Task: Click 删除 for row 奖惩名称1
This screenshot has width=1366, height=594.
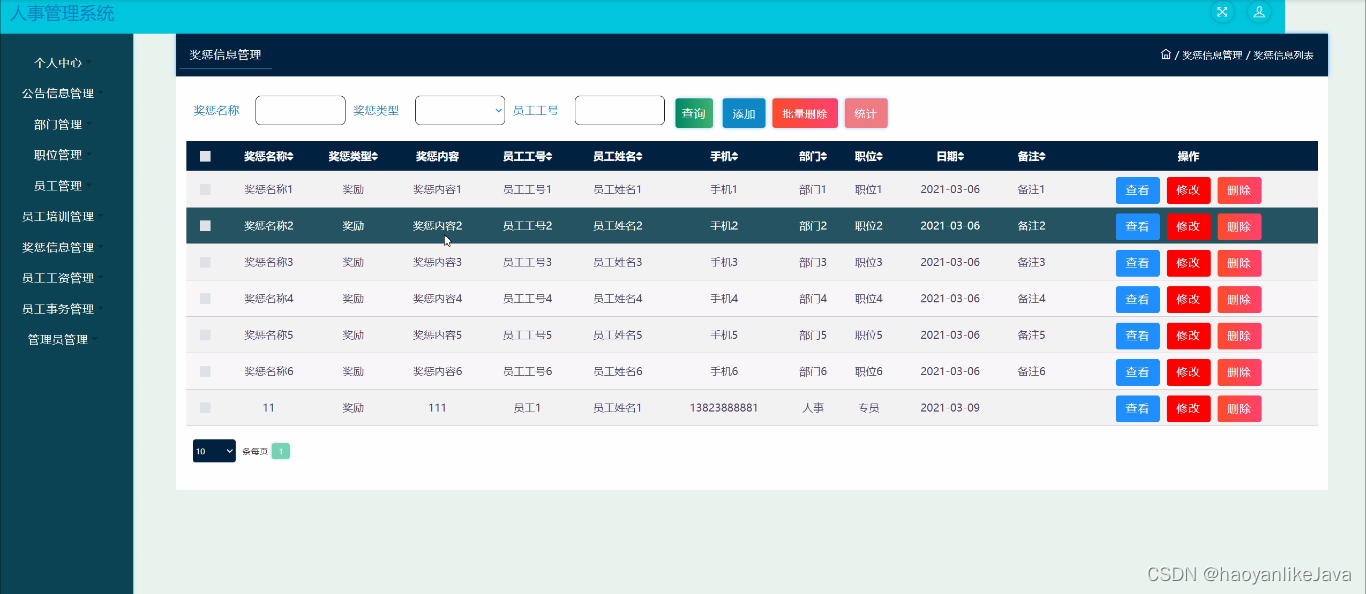Action: tap(1239, 190)
